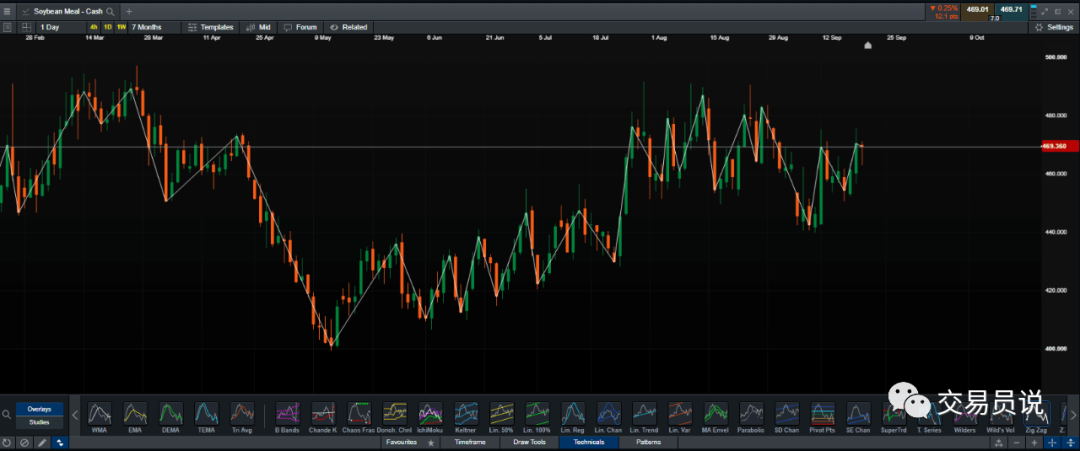
Task: Open the 1 Day interval dropdown
Action: pyautogui.click(x=59, y=28)
